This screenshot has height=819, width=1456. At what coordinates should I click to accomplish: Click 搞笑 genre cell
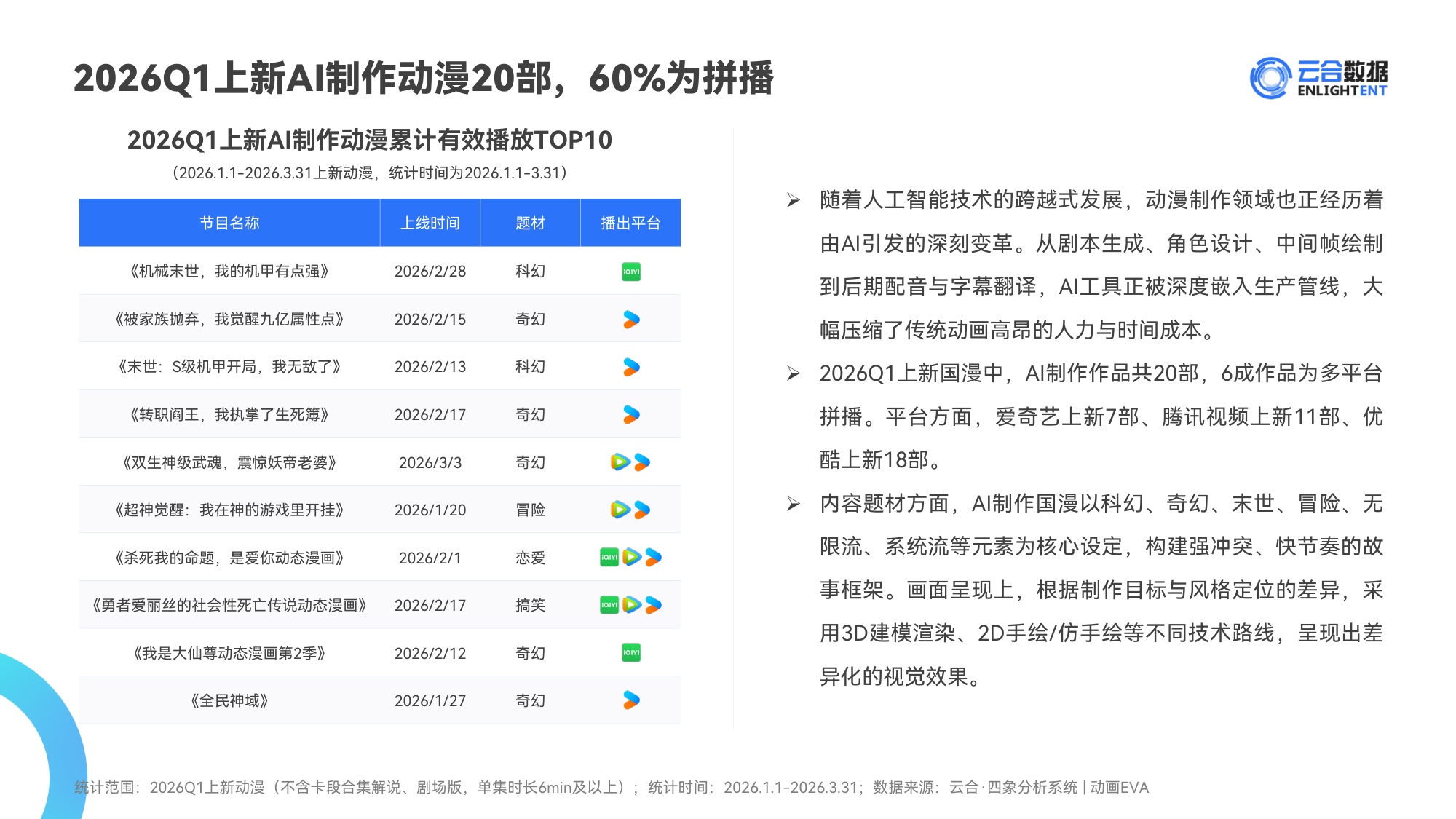(x=530, y=605)
